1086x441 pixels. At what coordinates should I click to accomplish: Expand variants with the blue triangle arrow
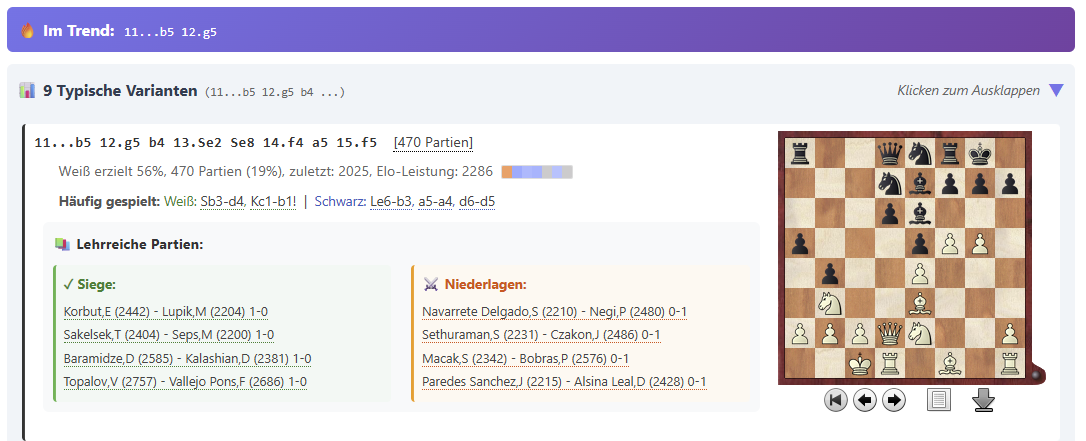click(1056, 91)
